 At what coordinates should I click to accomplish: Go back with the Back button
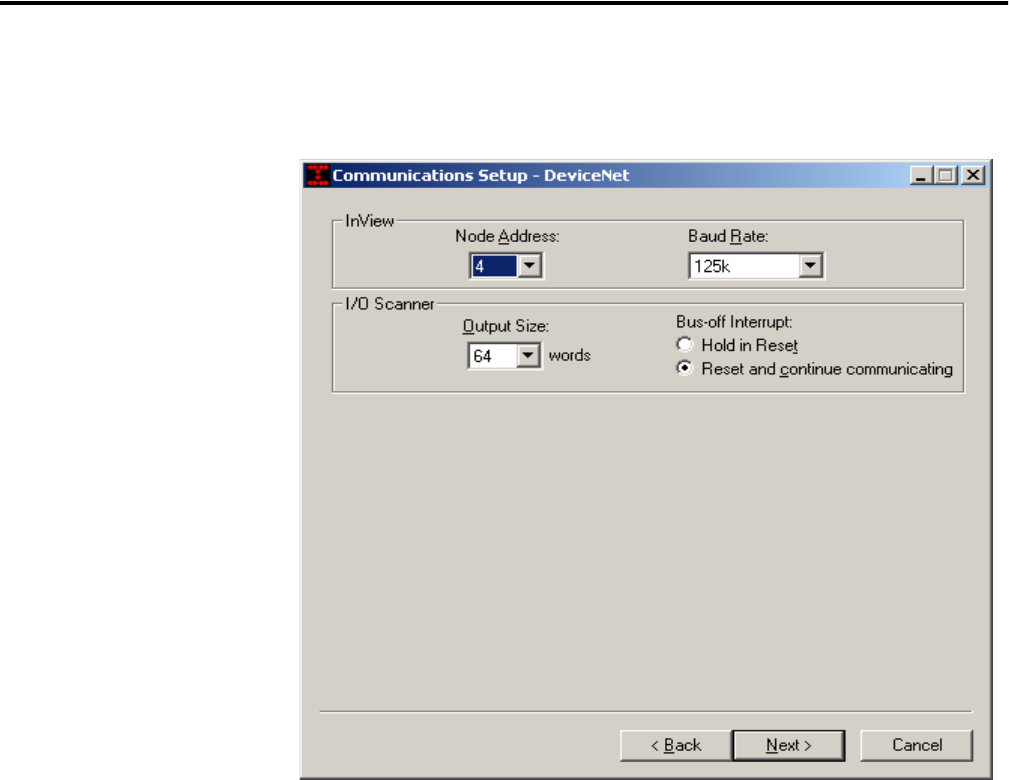[676, 745]
